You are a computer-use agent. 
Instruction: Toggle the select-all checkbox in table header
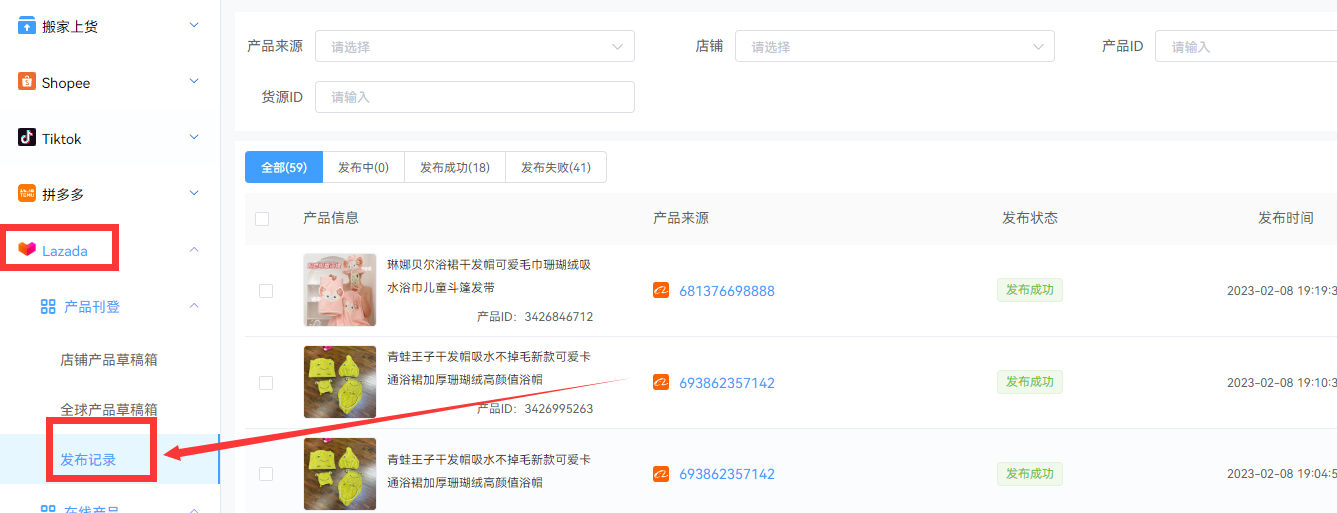(262, 219)
